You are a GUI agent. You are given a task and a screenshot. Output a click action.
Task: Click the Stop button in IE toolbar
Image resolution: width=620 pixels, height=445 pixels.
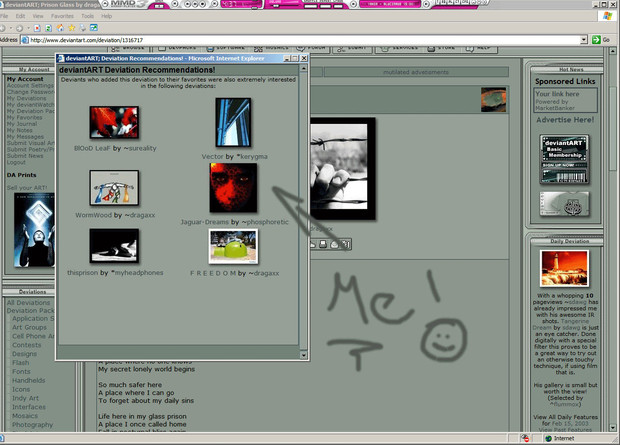(37, 28)
